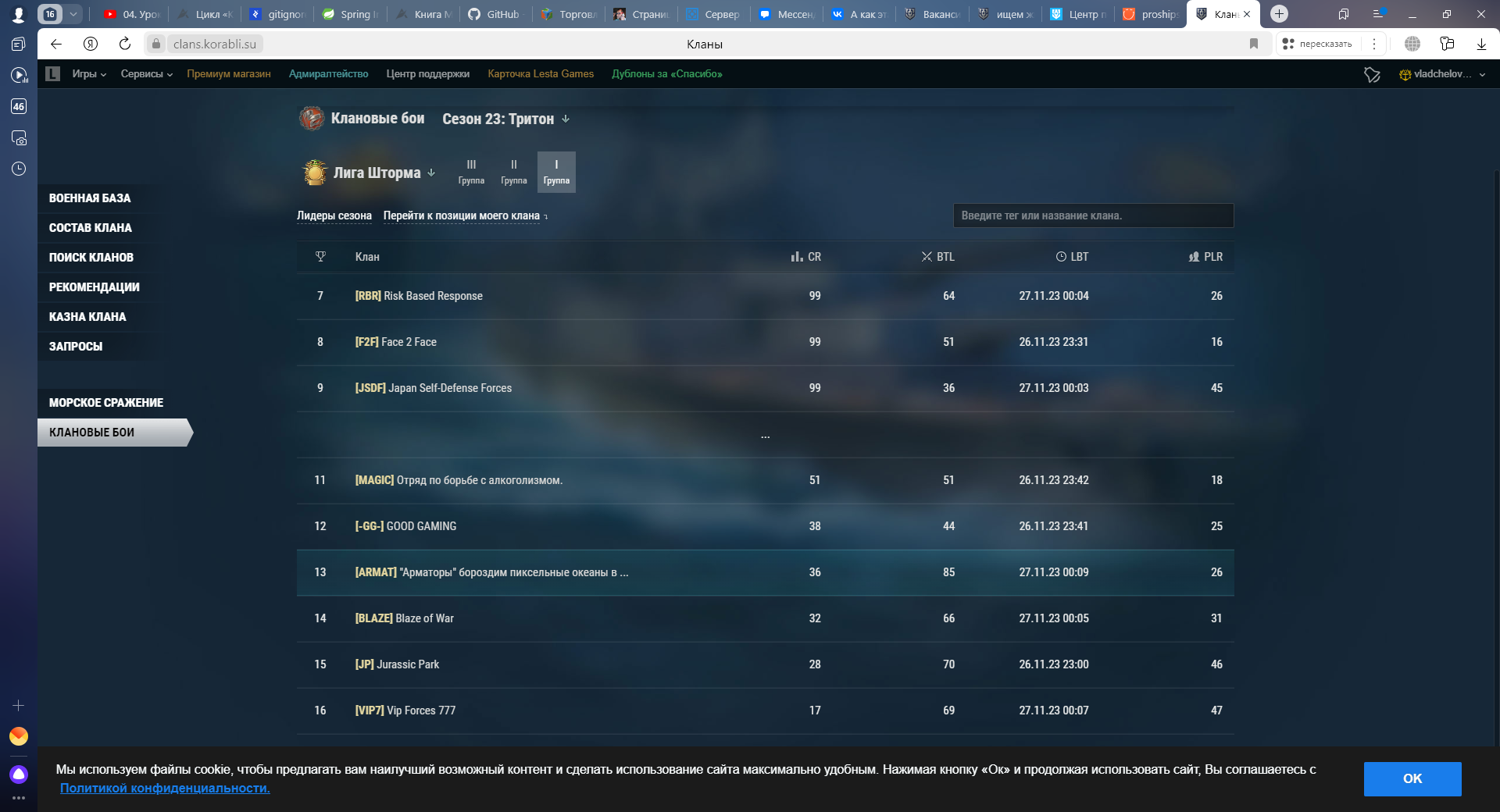This screenshot has width=1500, height=812.
Task: Open Состав клана sidebar section
Action: pyautogui.click(x=91, y=228)
